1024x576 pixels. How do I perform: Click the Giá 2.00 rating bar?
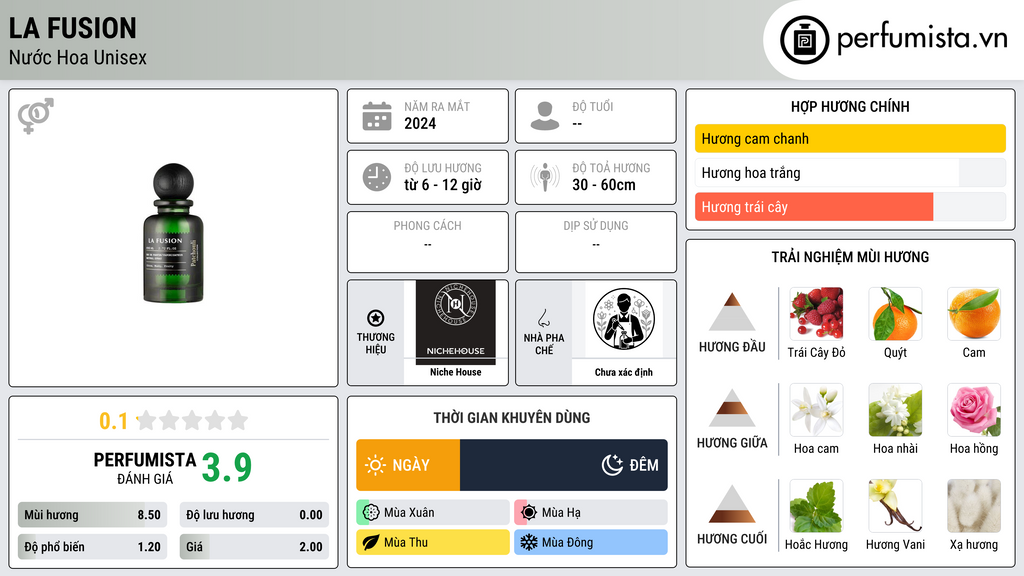click(x=254, y=547)
